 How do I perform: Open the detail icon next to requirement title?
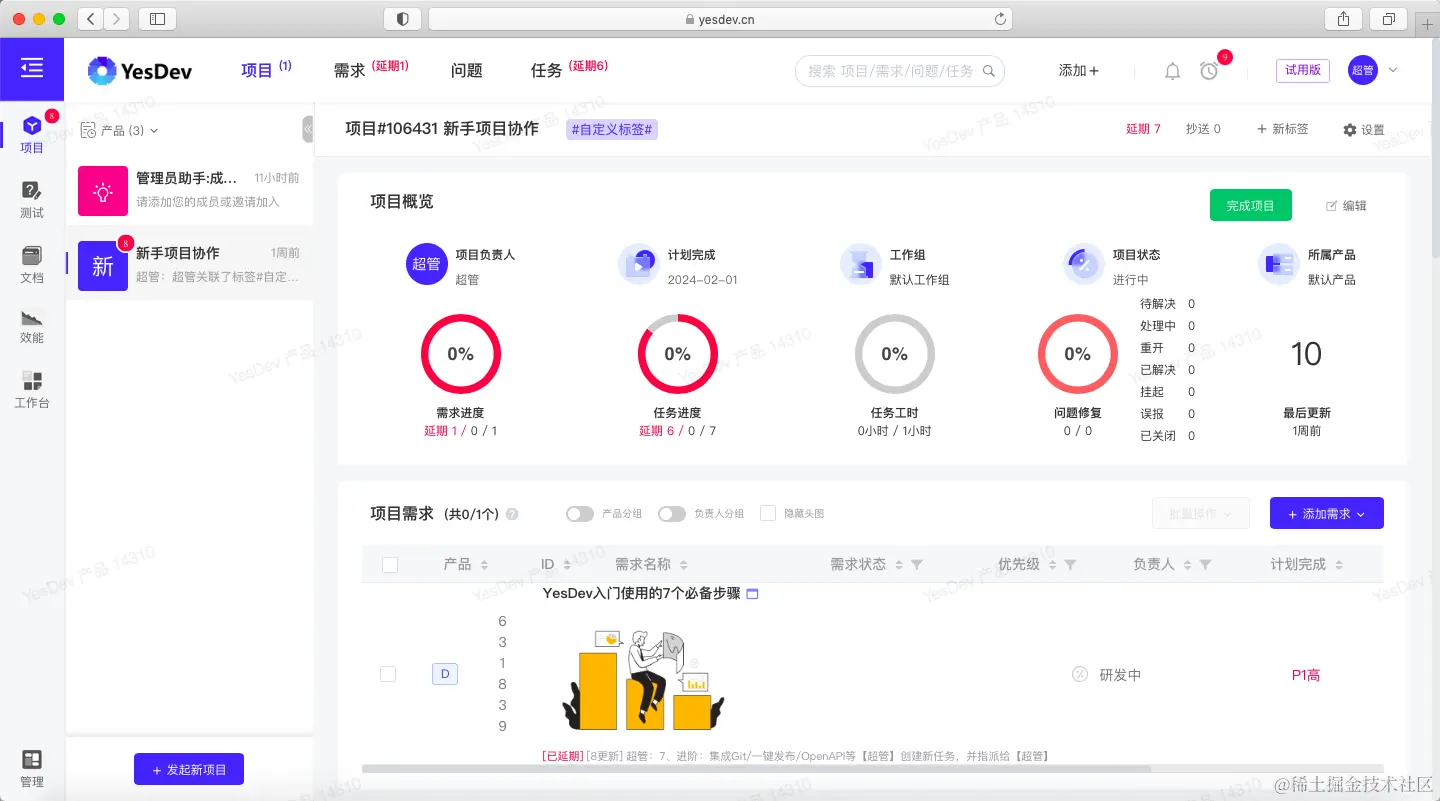[753, 594]
